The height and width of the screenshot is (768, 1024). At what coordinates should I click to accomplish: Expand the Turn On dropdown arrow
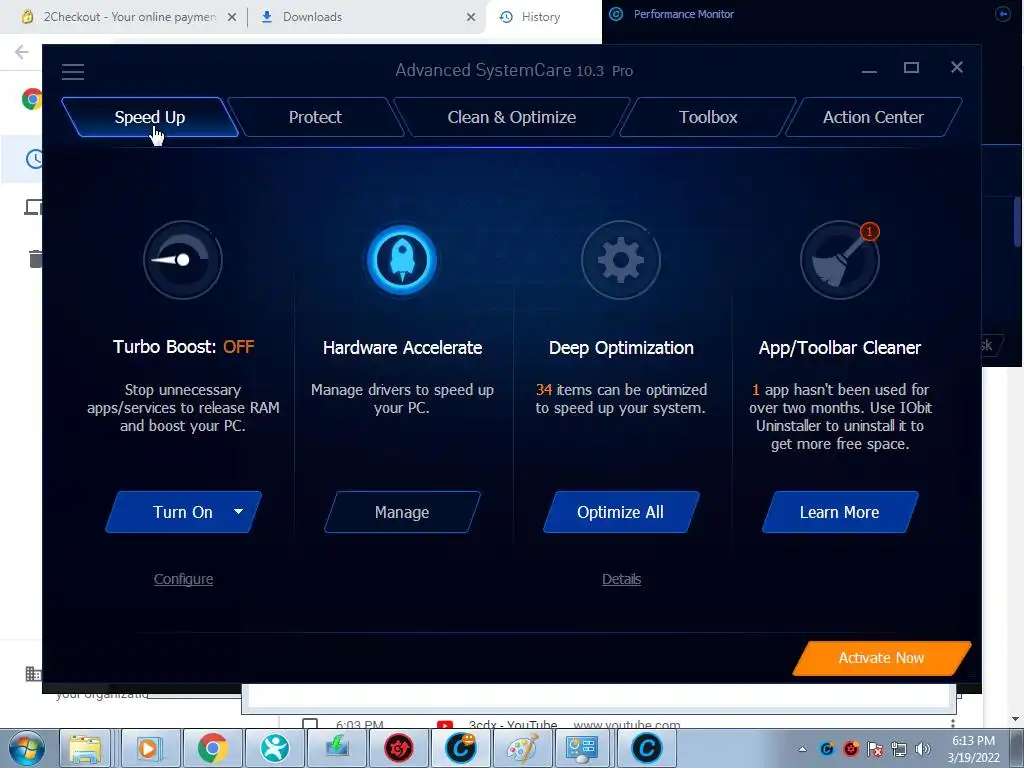(x=238, y=511)
